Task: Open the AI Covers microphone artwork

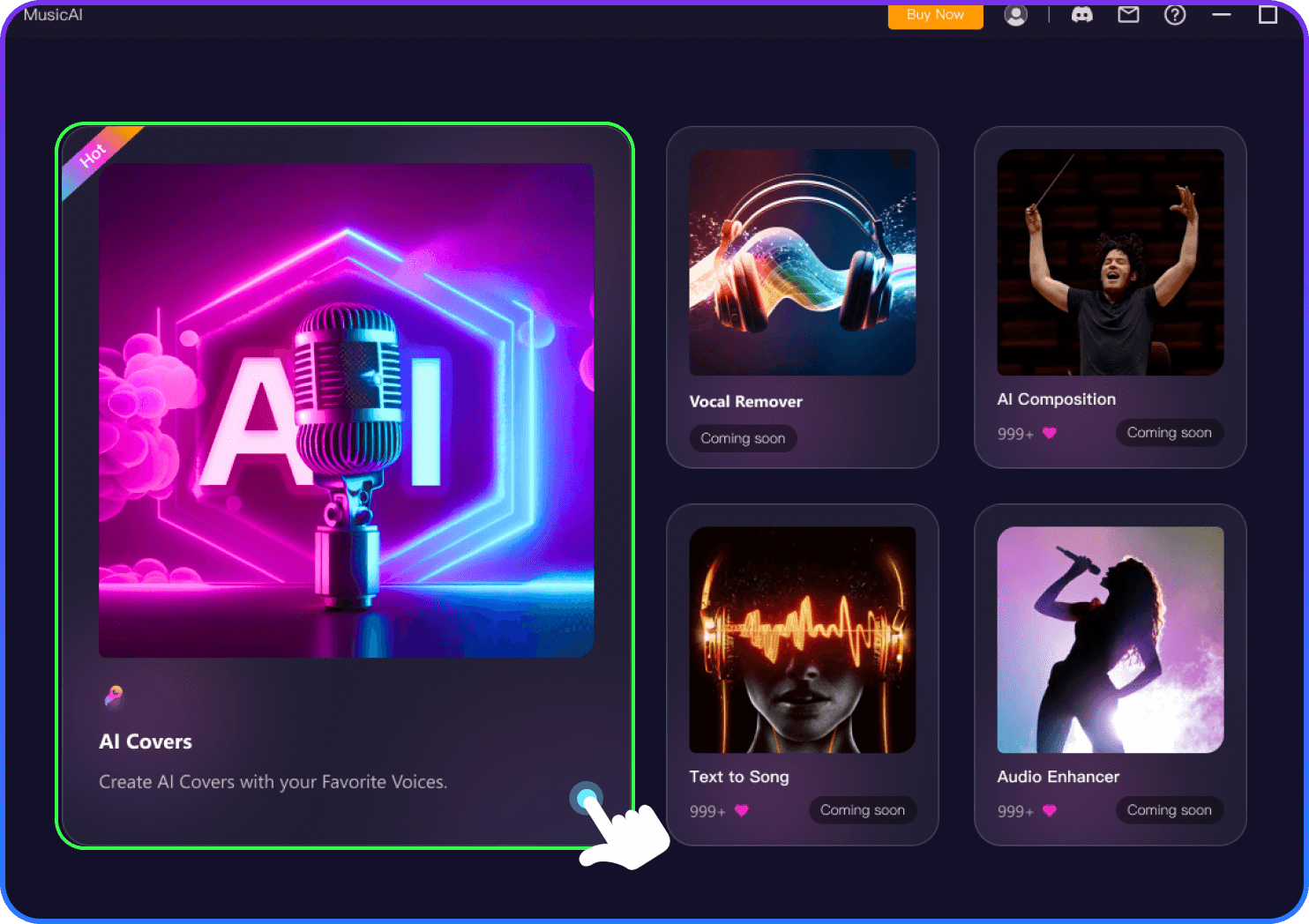Action: tap(346, 410)
